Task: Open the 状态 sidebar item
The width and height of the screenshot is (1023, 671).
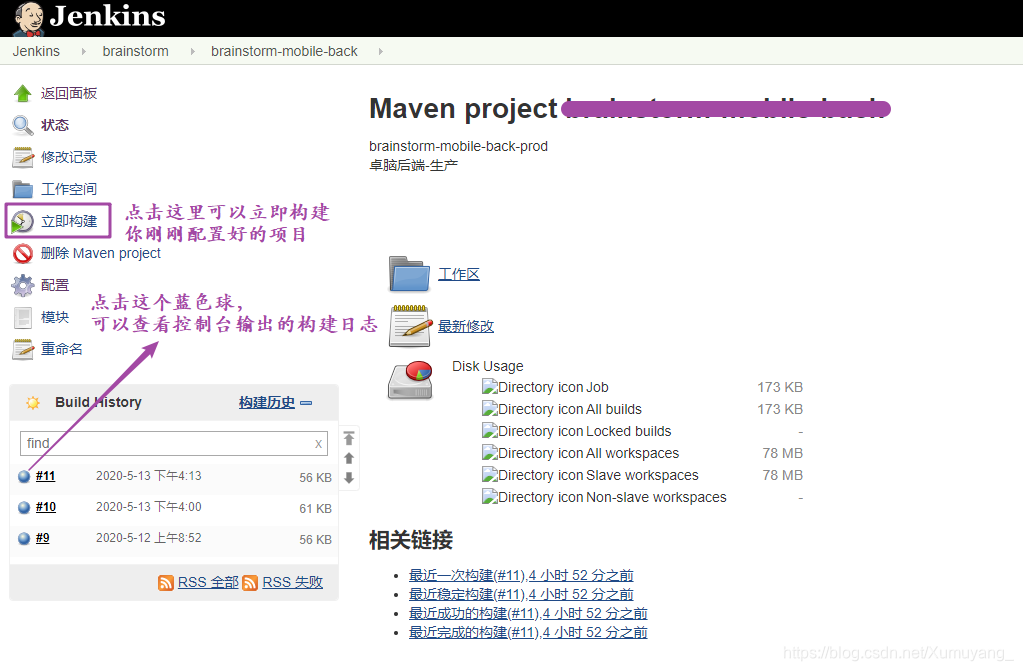Action: 55,125
